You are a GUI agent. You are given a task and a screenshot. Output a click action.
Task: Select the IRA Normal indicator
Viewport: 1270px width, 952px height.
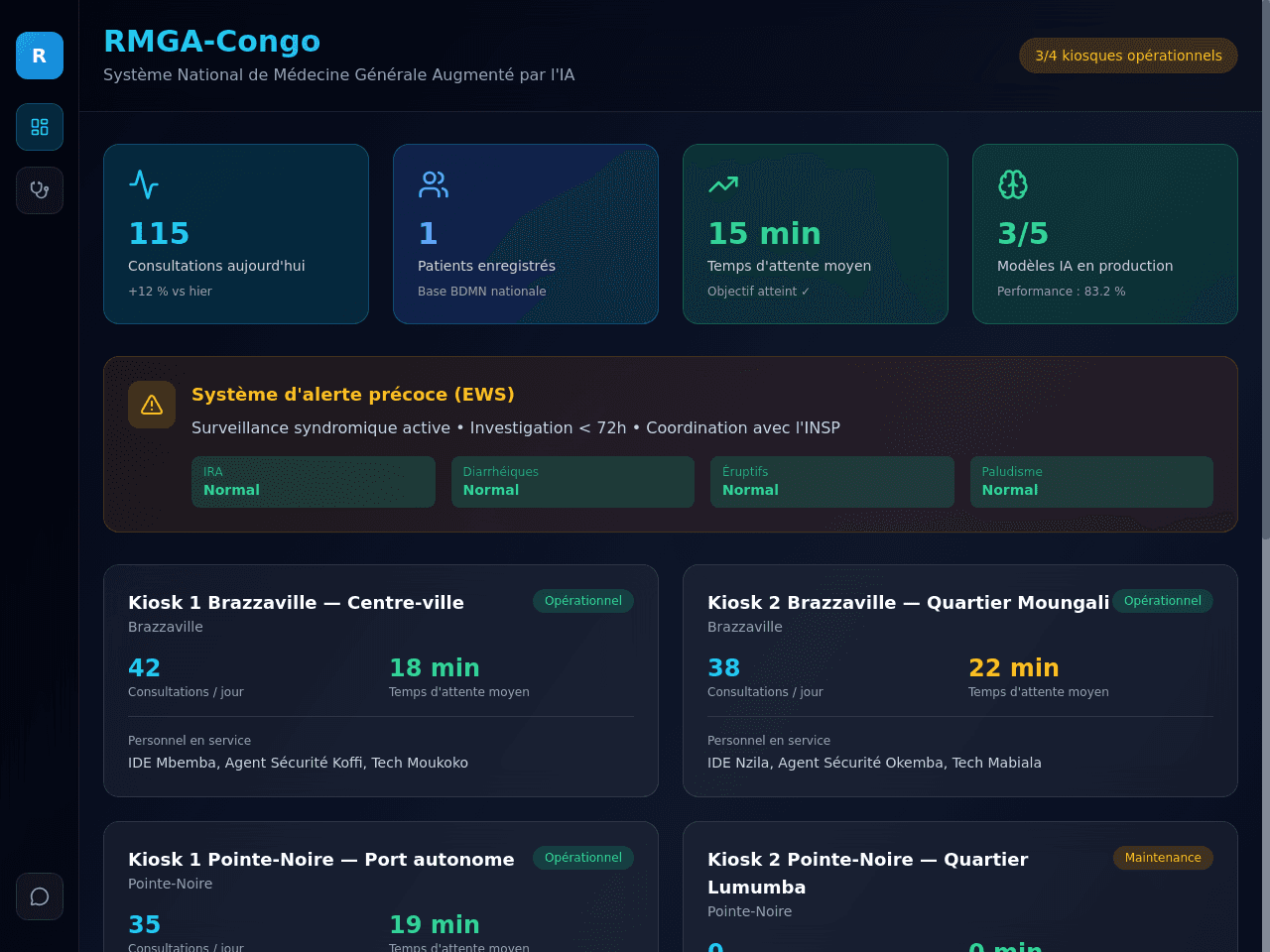(x=314, y=482)
